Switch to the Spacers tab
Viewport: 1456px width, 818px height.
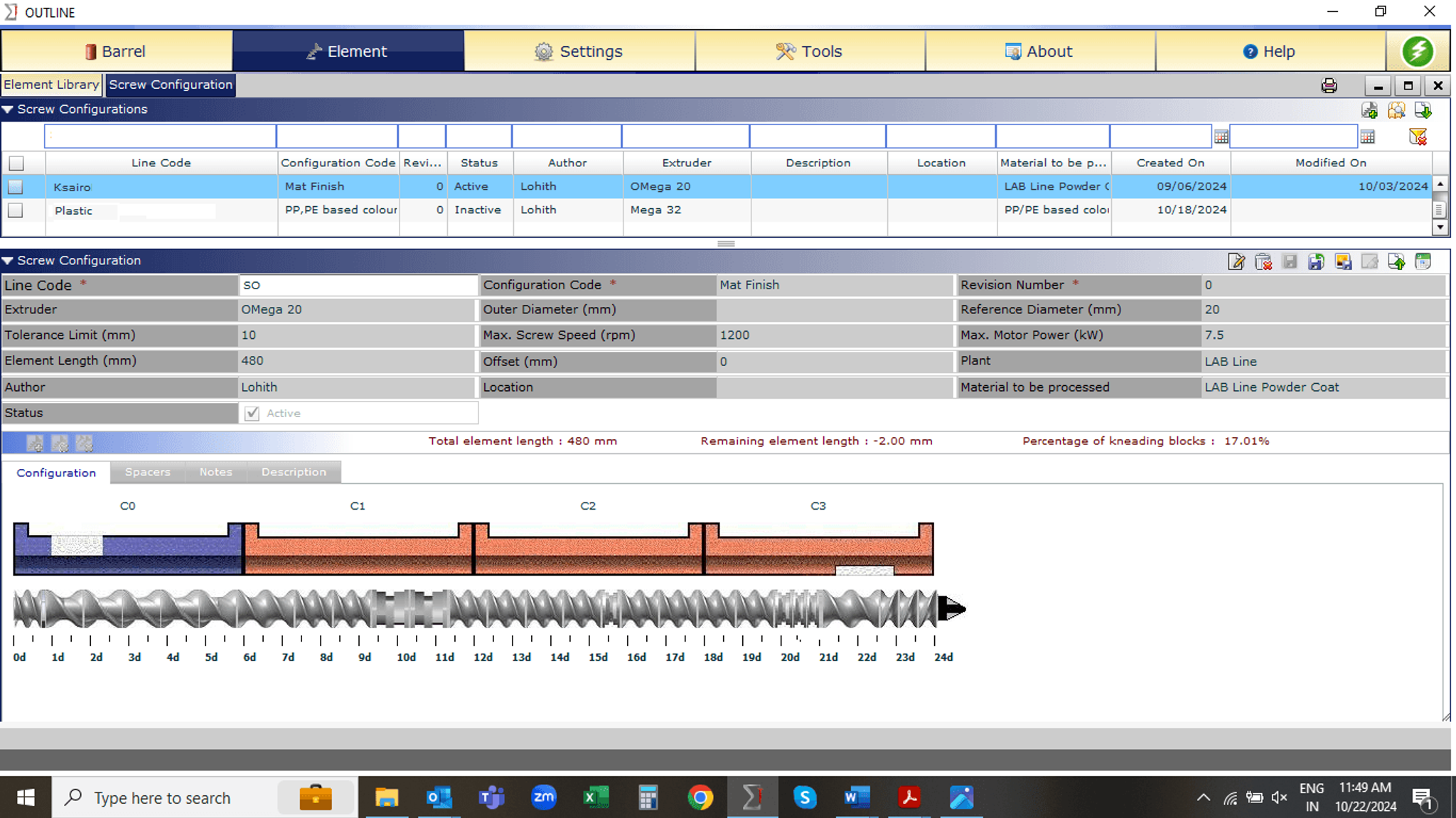tap(147, 472)
